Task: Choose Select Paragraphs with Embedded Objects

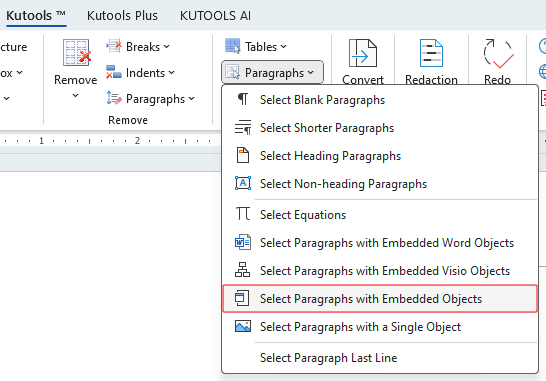Action: point(380,298)
